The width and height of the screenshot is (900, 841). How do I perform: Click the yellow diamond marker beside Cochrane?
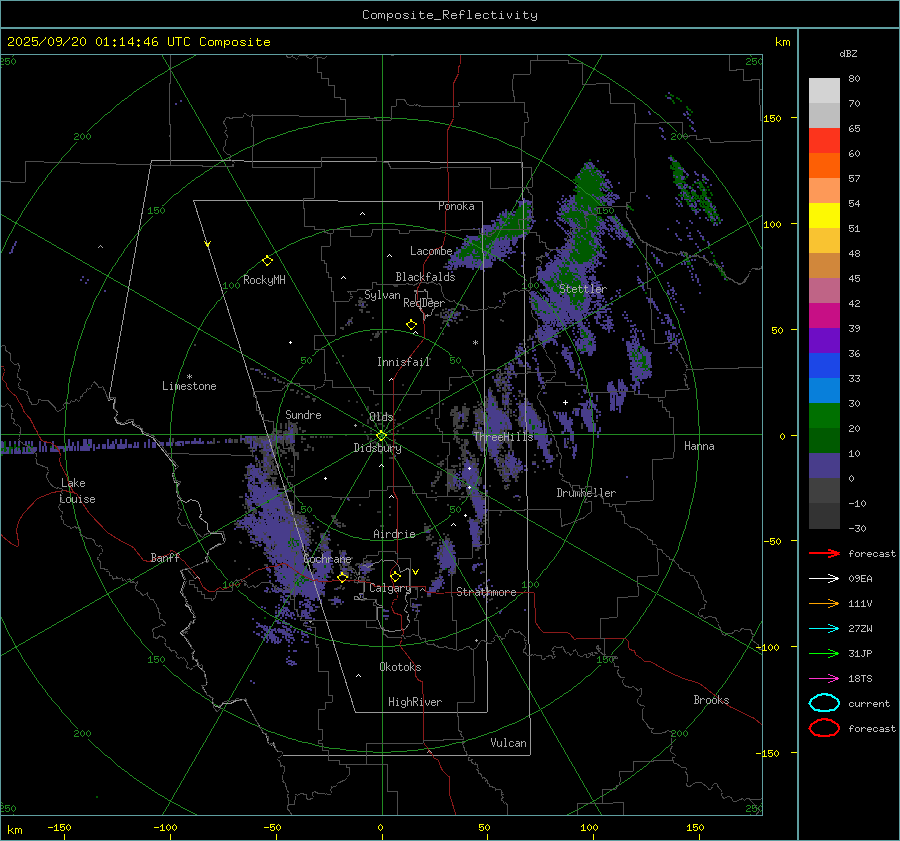click(x=342, y=578)
